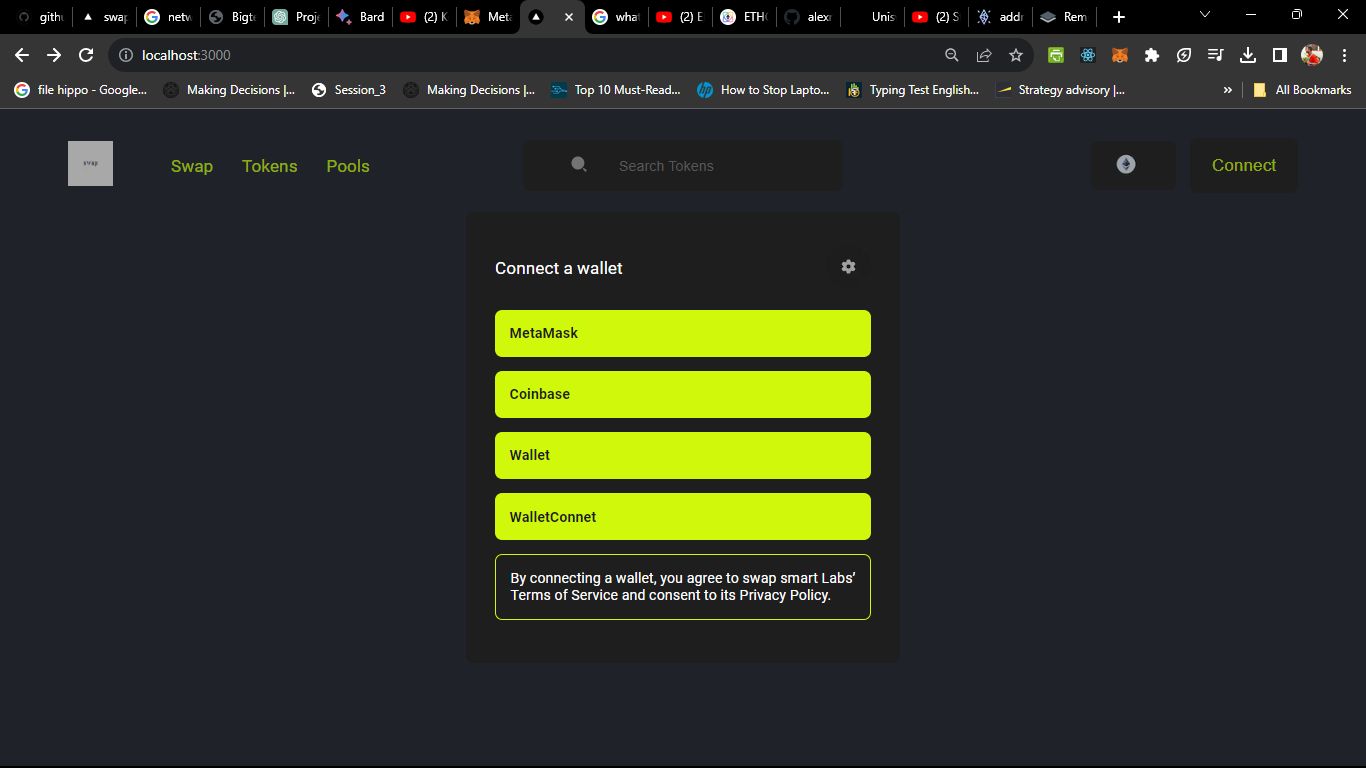
Task: Go forward with the browser forward arrow
Action: coord(54,55)
